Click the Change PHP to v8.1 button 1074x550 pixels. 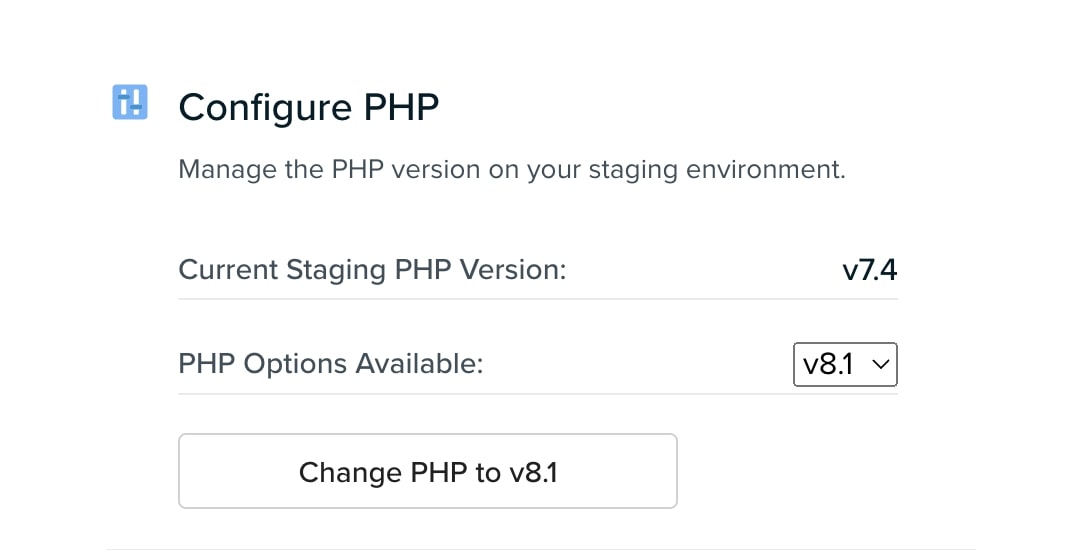click(428, 471)
